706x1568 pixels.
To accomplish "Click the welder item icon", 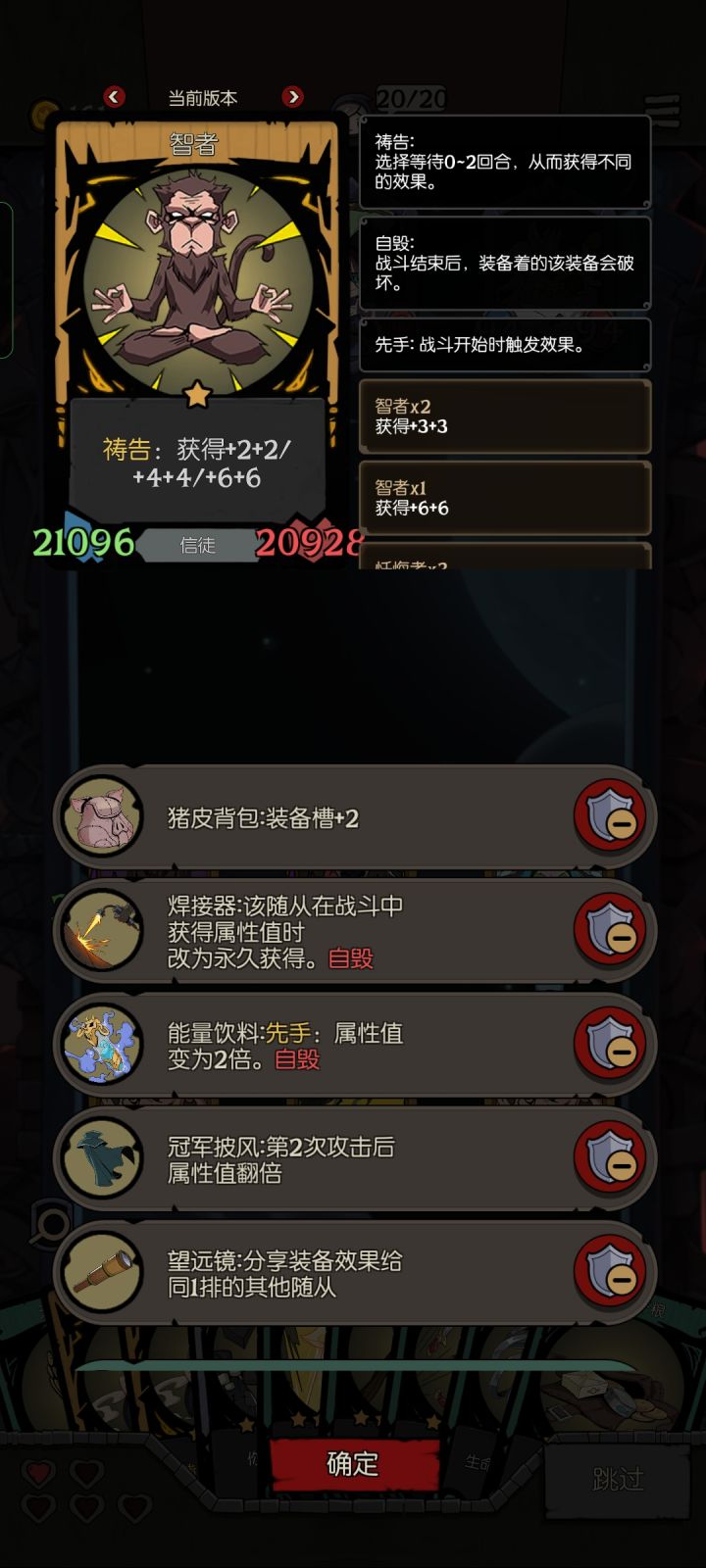I will [x=103, y=930].
